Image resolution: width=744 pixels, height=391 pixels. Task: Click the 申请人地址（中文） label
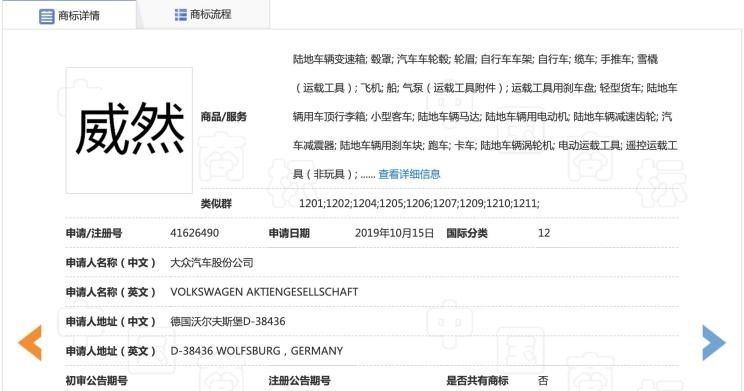tap(111, 321)
